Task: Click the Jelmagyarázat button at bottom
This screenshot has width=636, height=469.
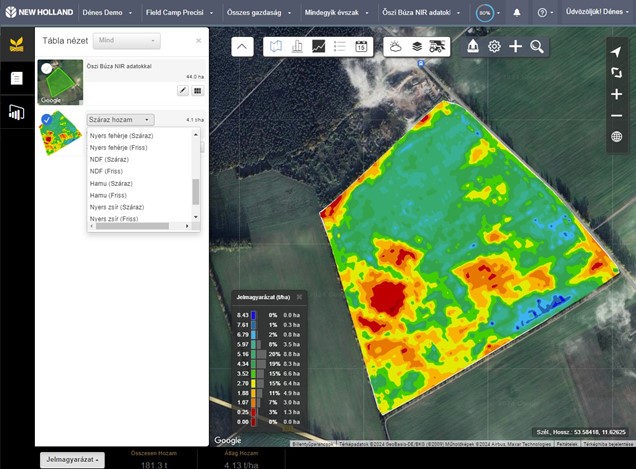Action: point(72,460)
